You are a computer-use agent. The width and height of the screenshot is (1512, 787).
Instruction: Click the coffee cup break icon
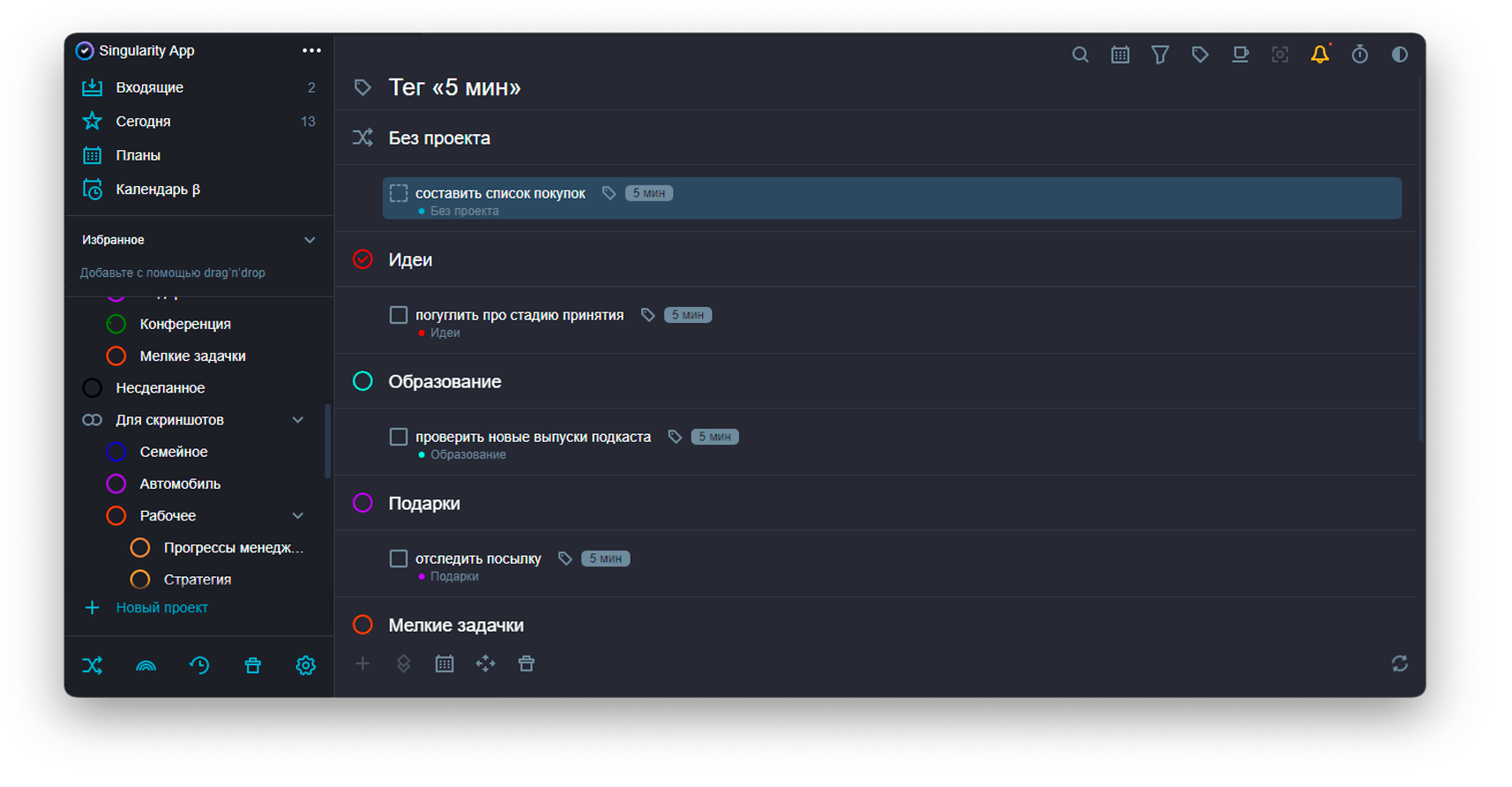(x=1240, y=55)
